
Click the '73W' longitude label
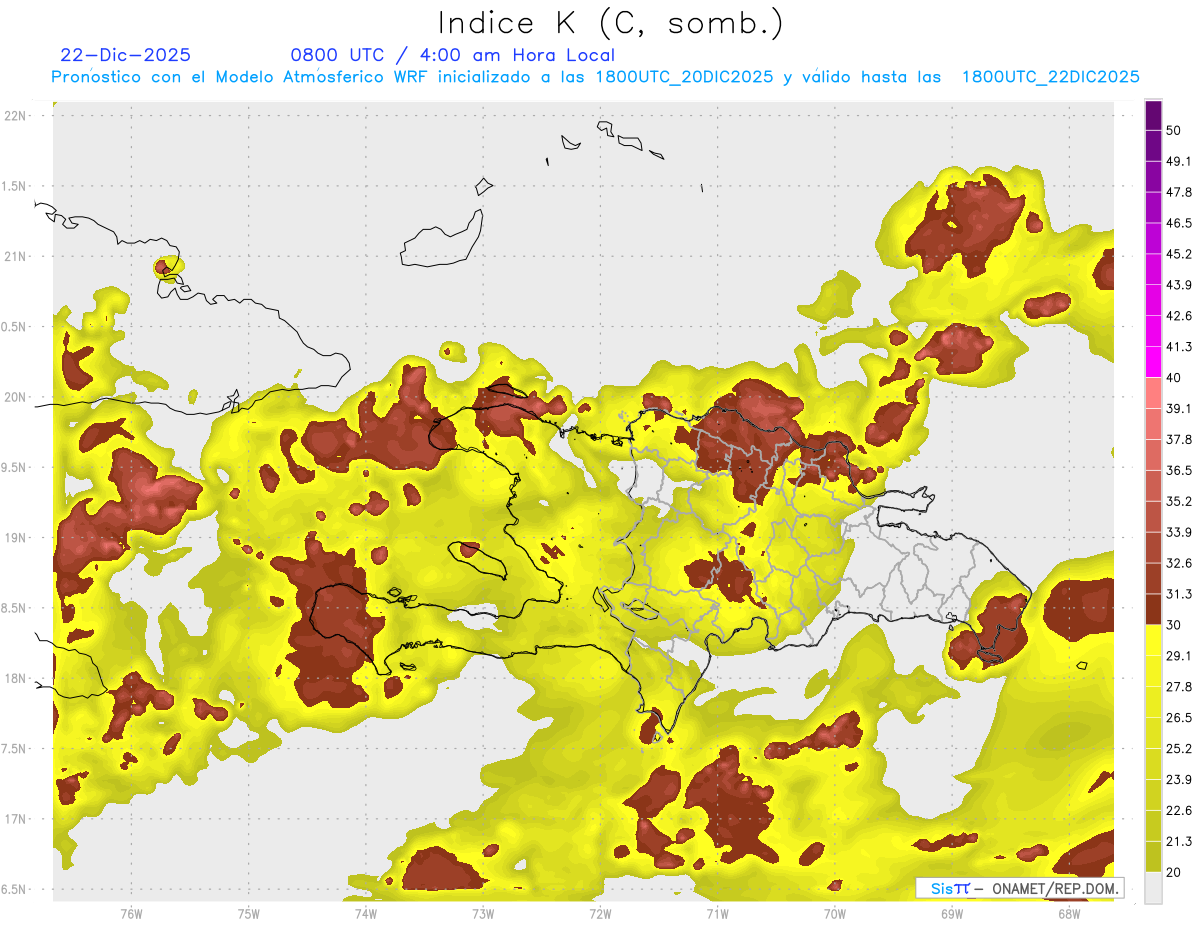(483, 913)
